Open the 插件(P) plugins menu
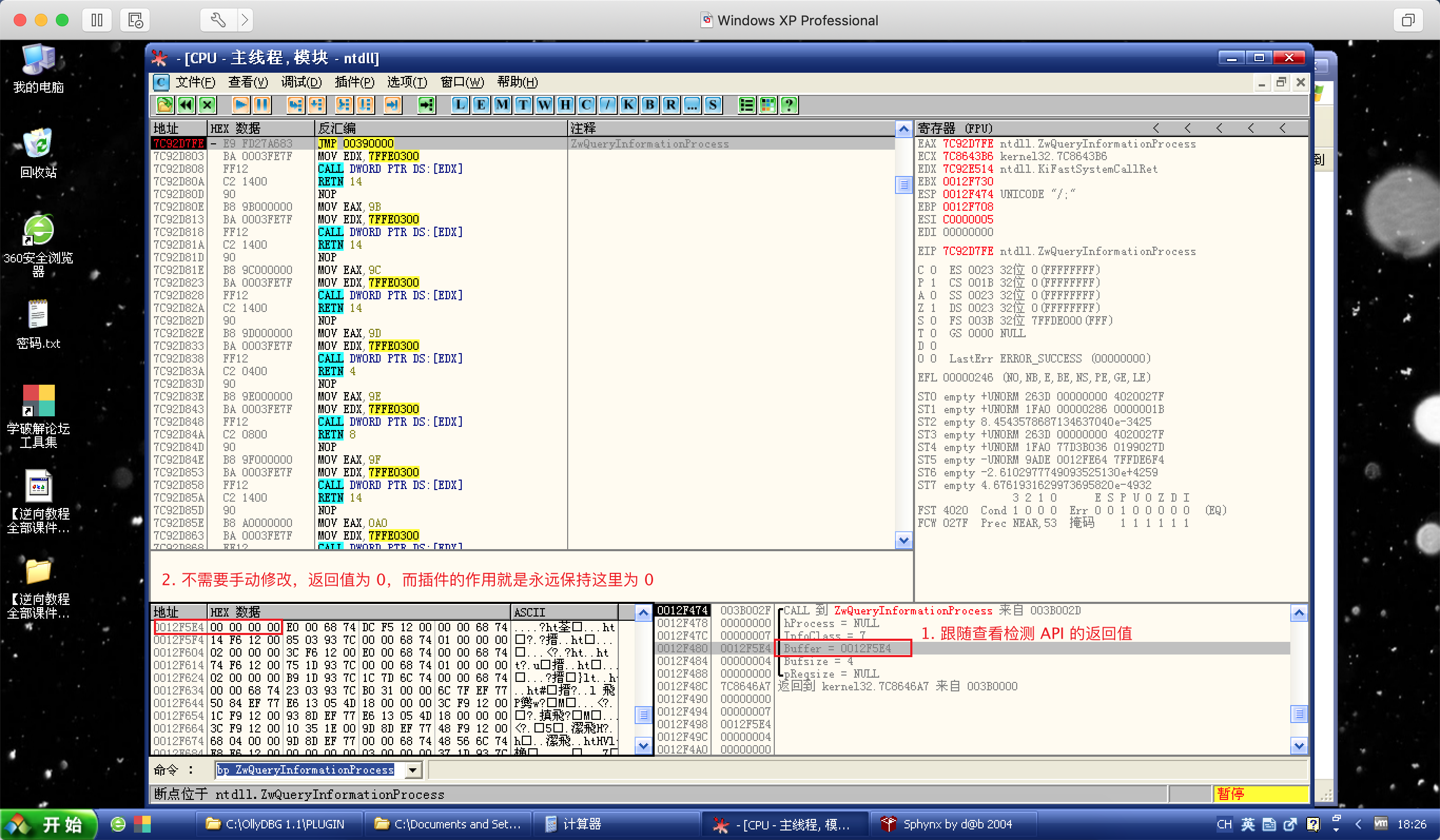 [354, 82]
